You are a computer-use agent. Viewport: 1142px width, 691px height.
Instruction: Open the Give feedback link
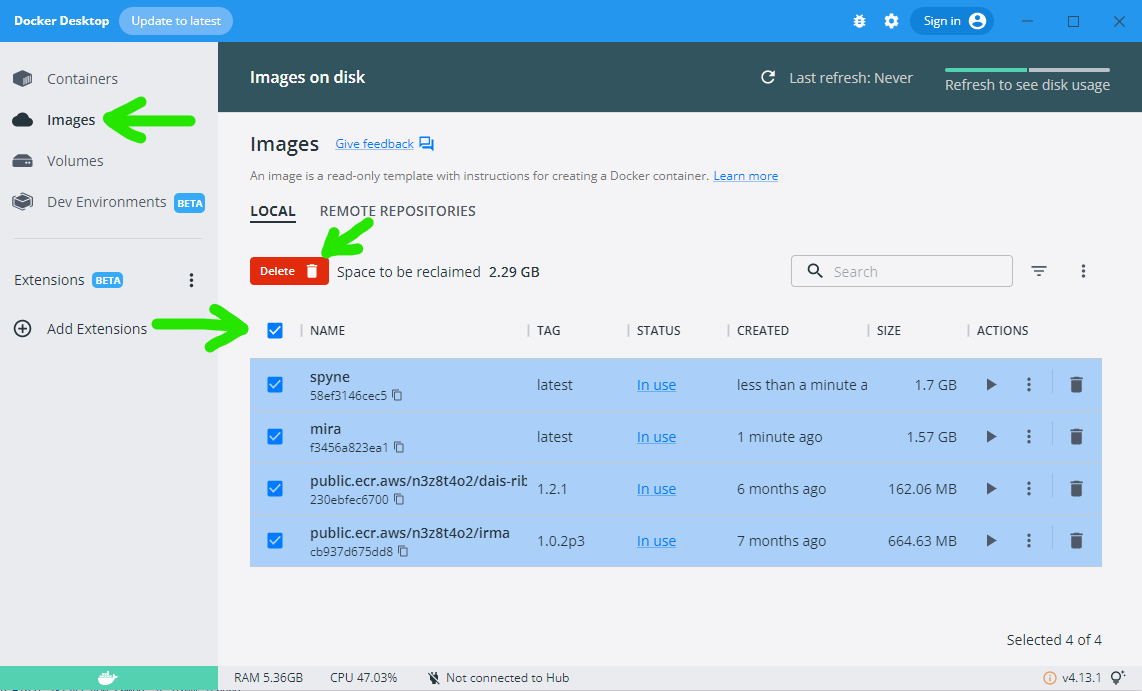(x=374, y=143)
